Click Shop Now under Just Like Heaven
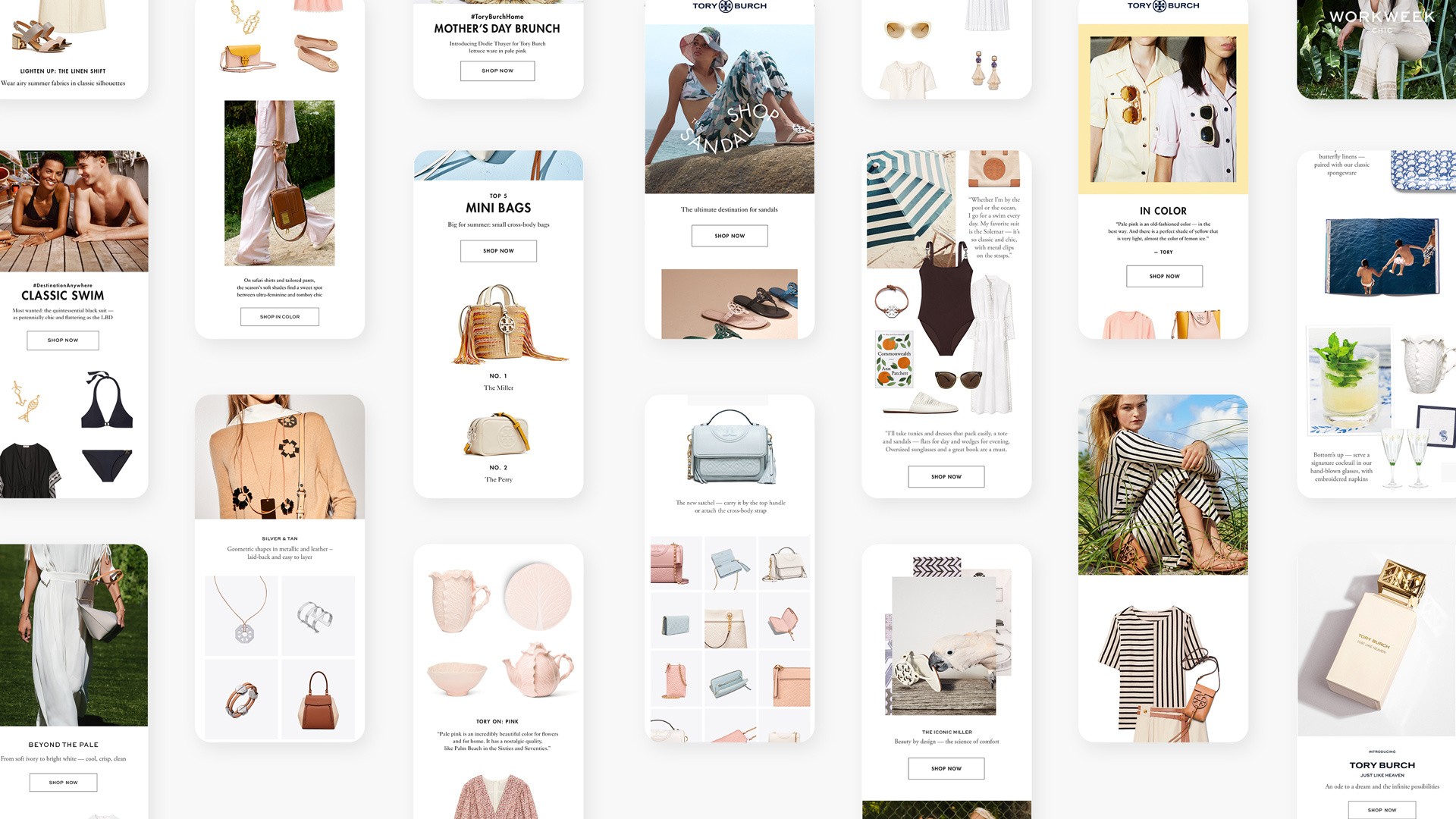The image size is (1456, 819). tap(1382, 810)
